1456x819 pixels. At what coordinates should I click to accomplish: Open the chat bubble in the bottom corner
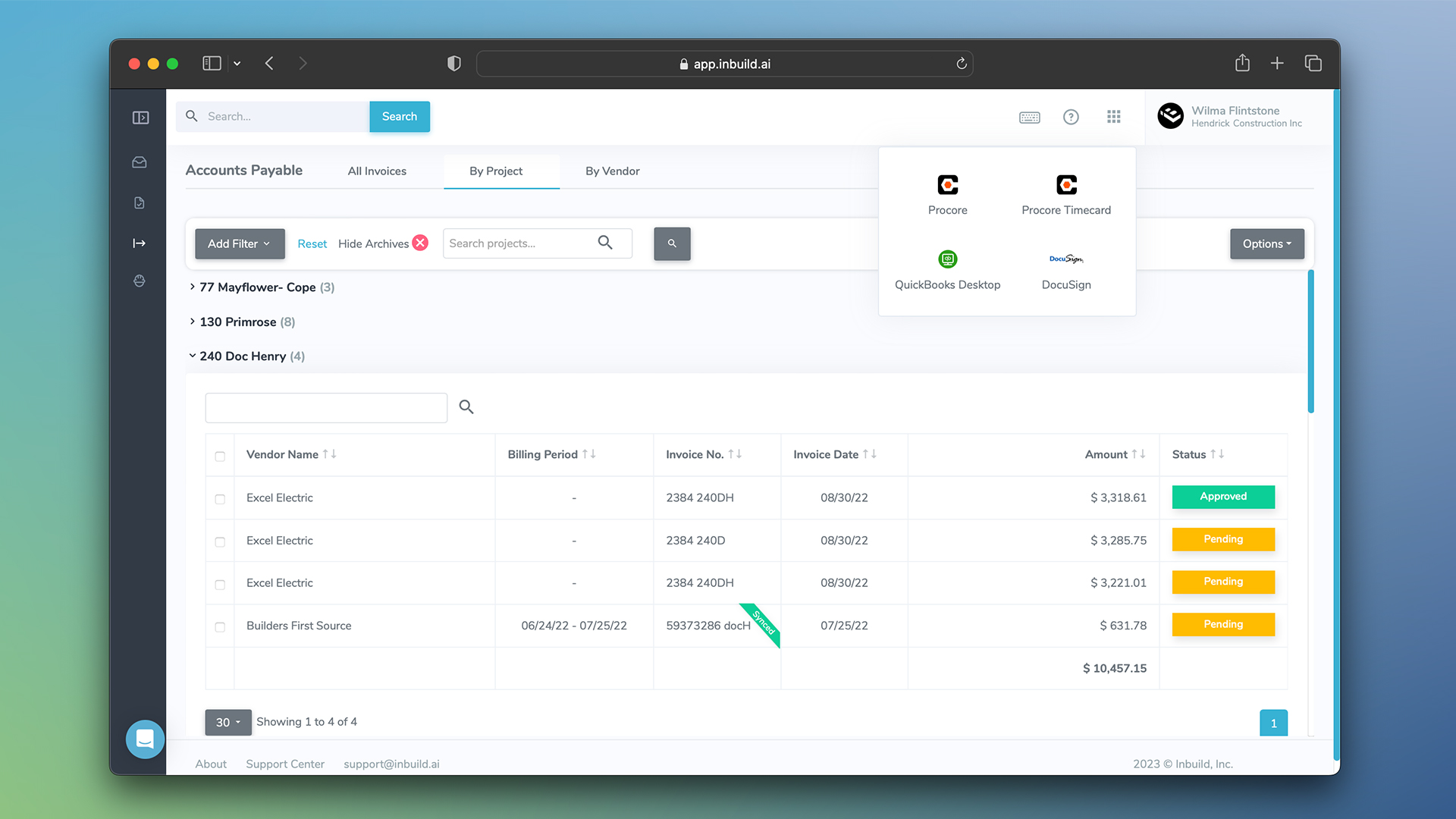pyautogui.click(x=145, y=739)
